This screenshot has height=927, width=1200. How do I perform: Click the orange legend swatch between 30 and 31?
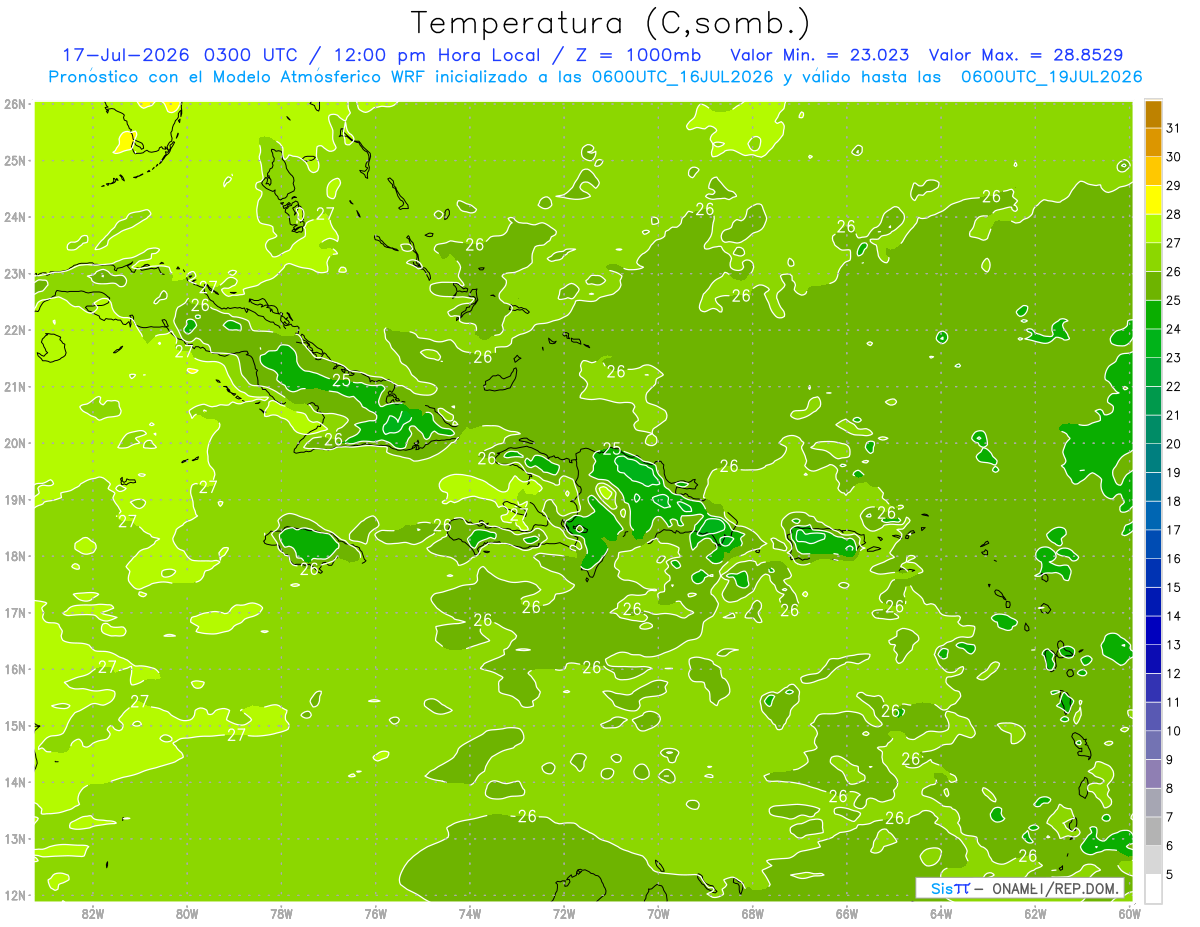coord(1154,142)
